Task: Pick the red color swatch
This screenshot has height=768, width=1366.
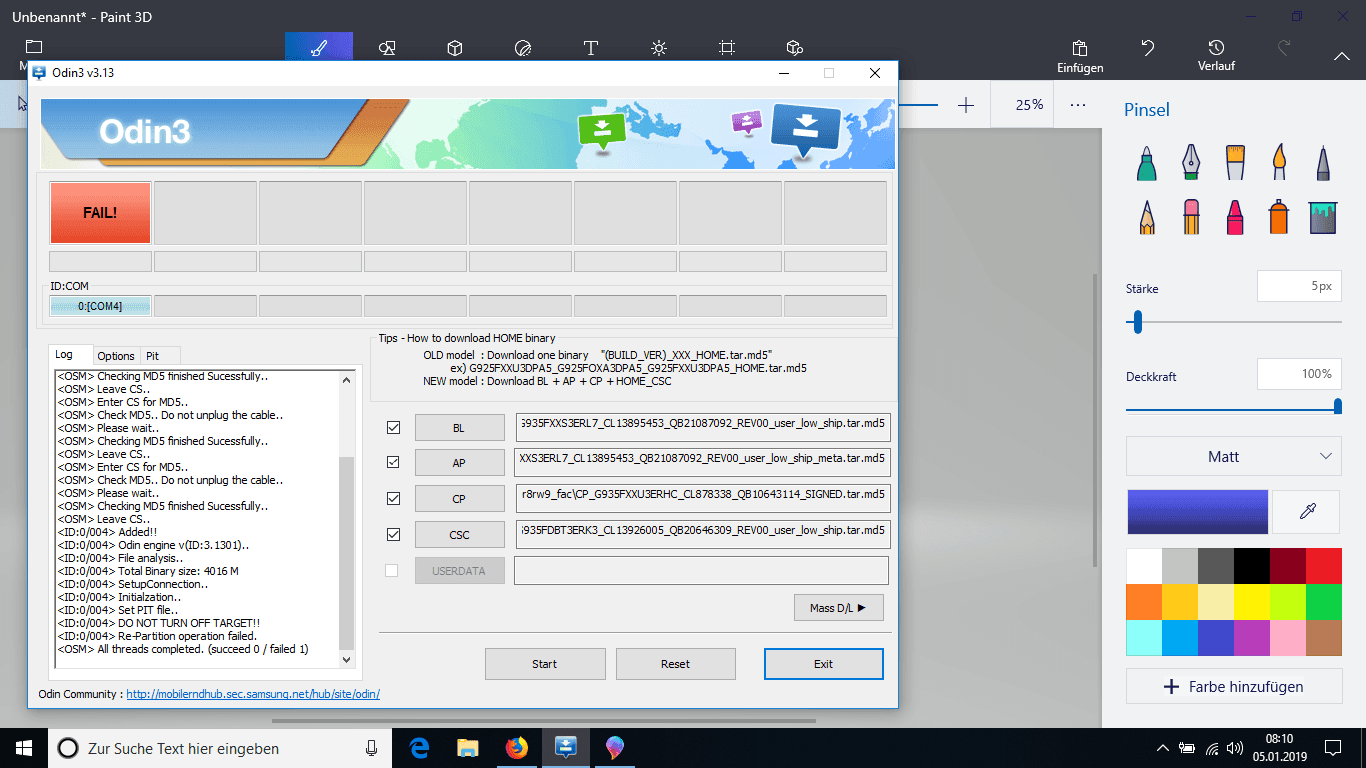Action: (1323, 565)
